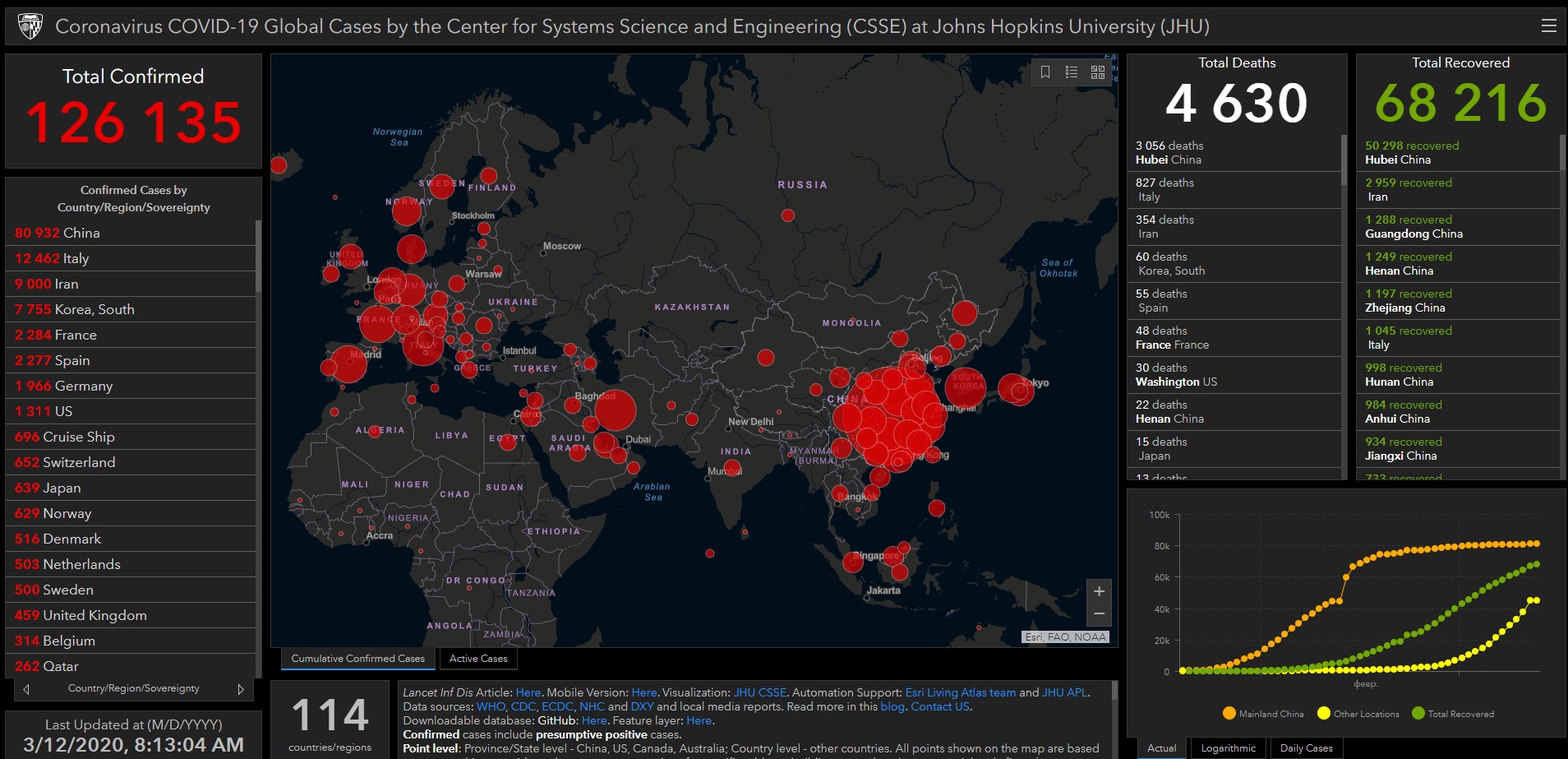
Task: Select the Cumulative Confirmed Cases tab
Action: coord(357,659)
